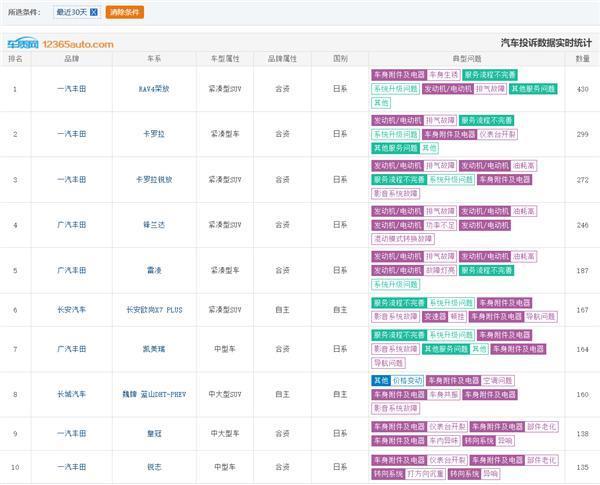The height and width of the screenshot is (485, 600).
Task: Click the 数量 column header
Action: click(582, 59)
